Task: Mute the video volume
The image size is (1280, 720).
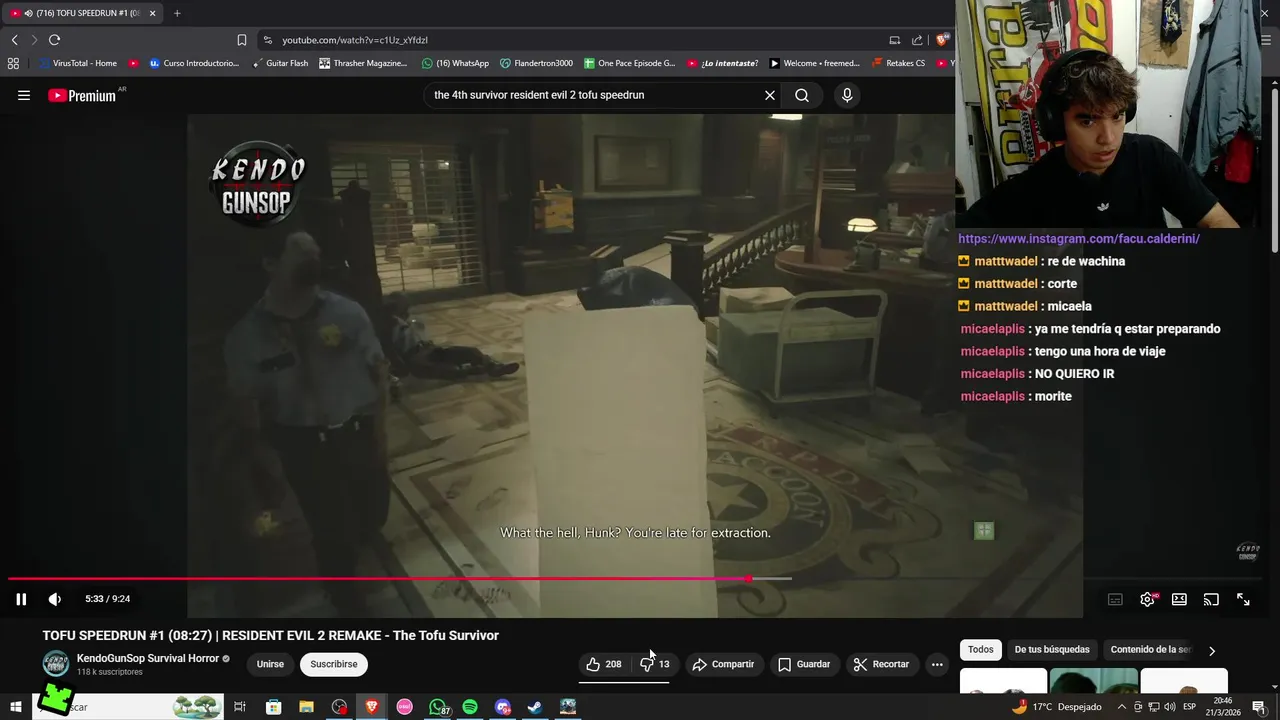Action: click(x=55, y=599)
